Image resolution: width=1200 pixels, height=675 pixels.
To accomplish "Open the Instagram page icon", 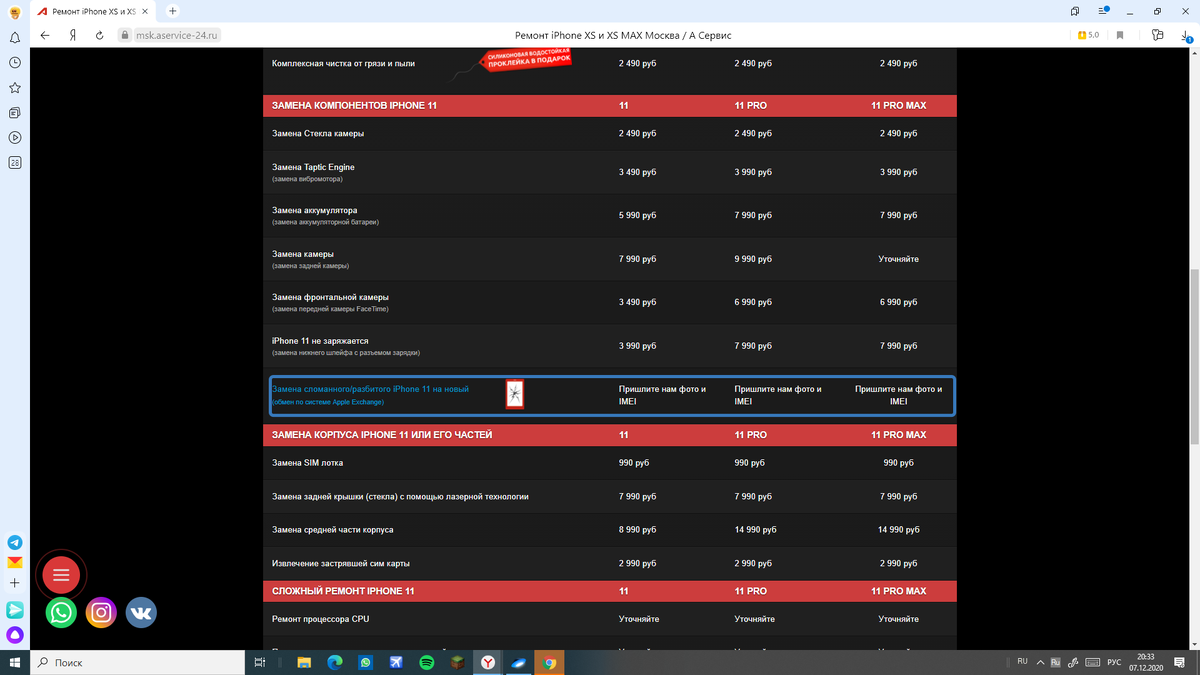I will point(101,612).
